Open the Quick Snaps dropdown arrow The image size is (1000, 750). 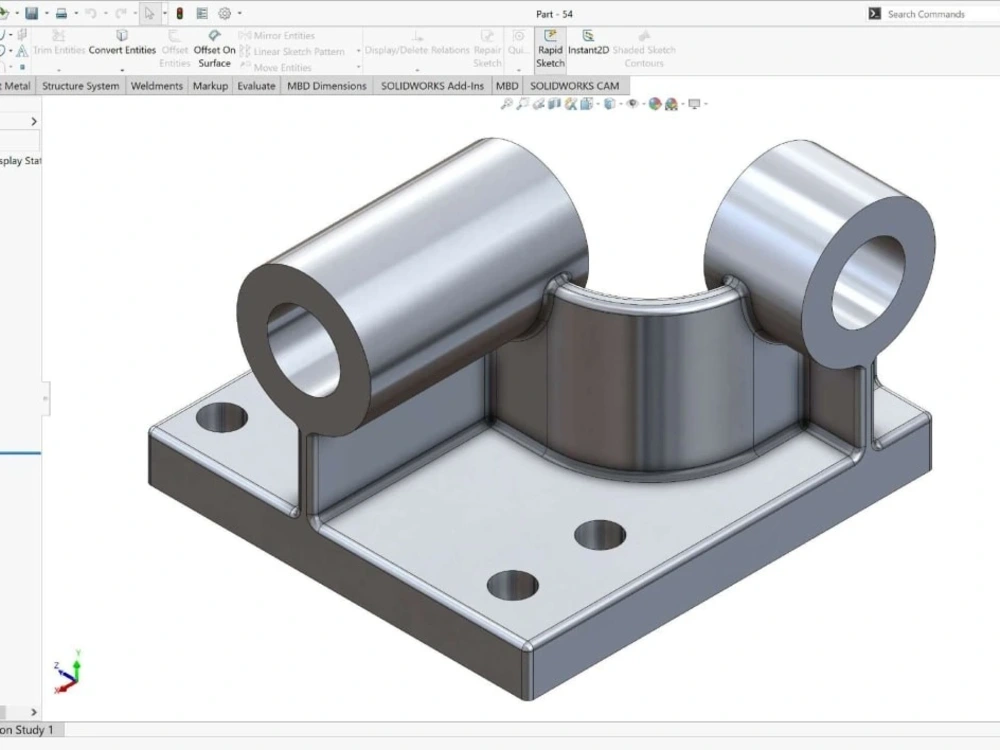(518, 70)
